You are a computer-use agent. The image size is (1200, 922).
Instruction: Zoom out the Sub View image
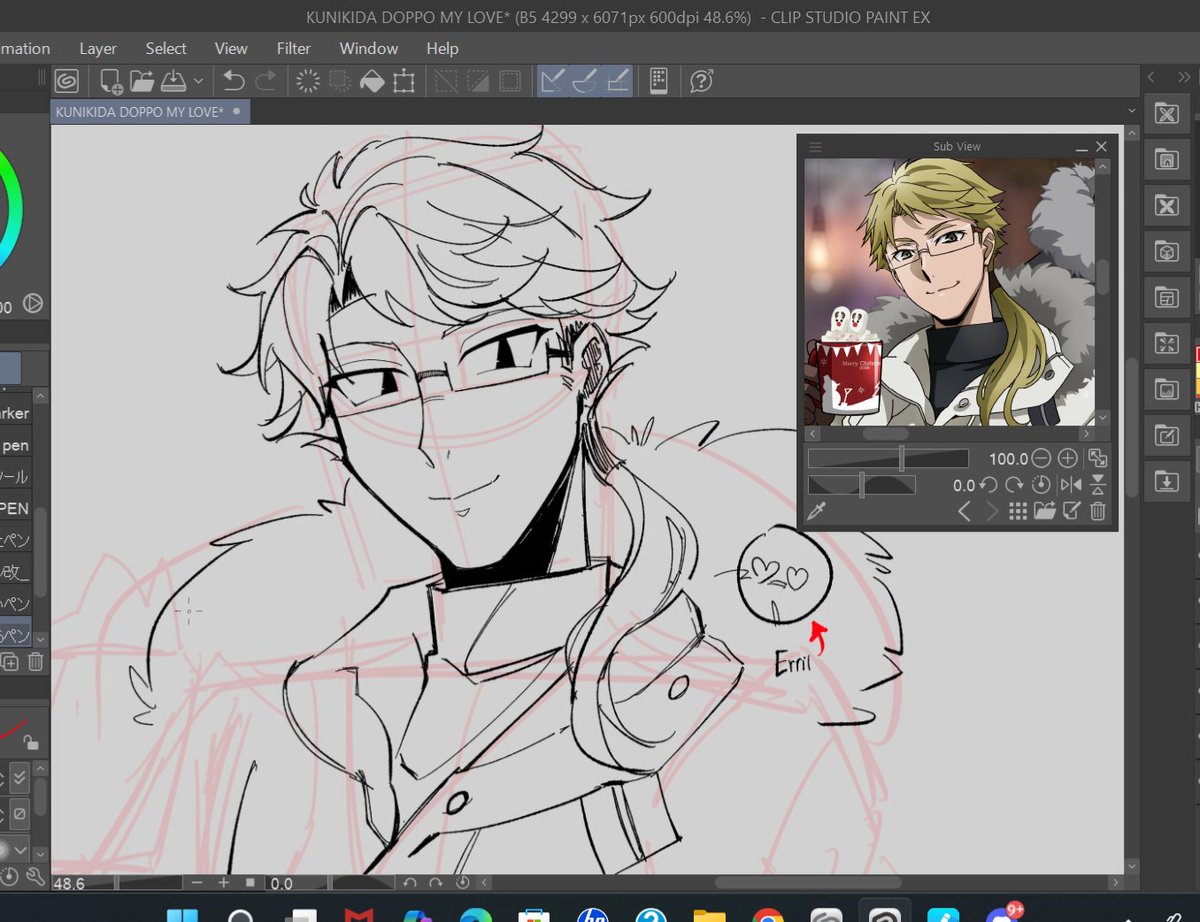pos(1041,458)
